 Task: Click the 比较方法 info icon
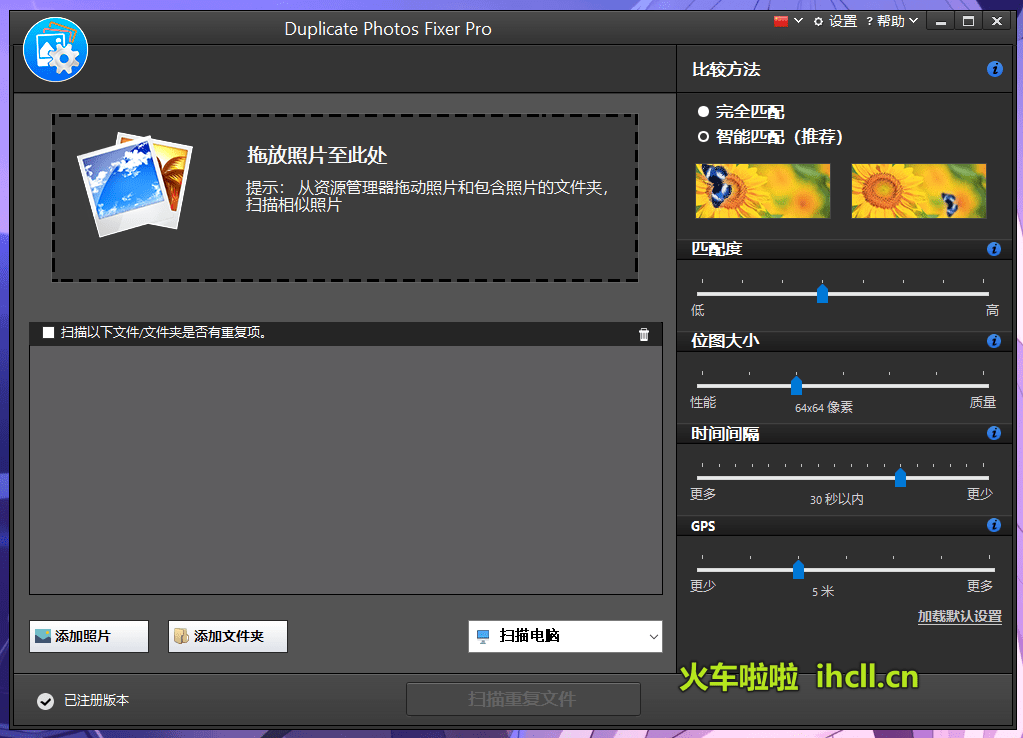pos(994,69)
